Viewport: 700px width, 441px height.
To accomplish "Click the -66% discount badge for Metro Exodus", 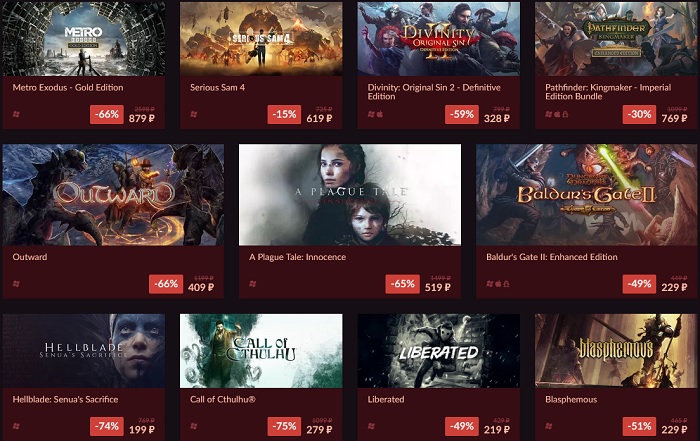I will click(107, 114).
